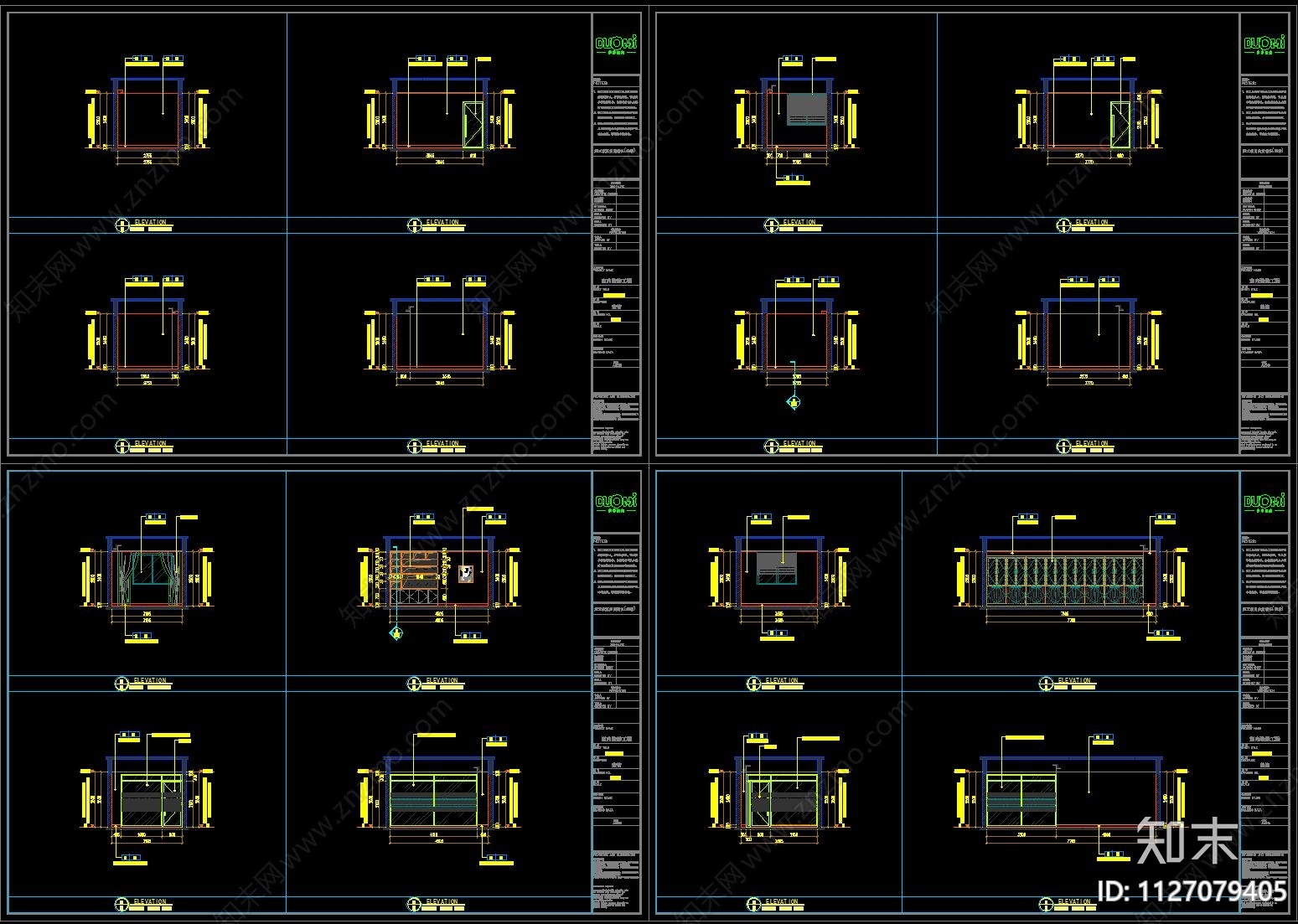Select the curtain window elevation drawing
1298x924 pixels.
tap(147, 576)
